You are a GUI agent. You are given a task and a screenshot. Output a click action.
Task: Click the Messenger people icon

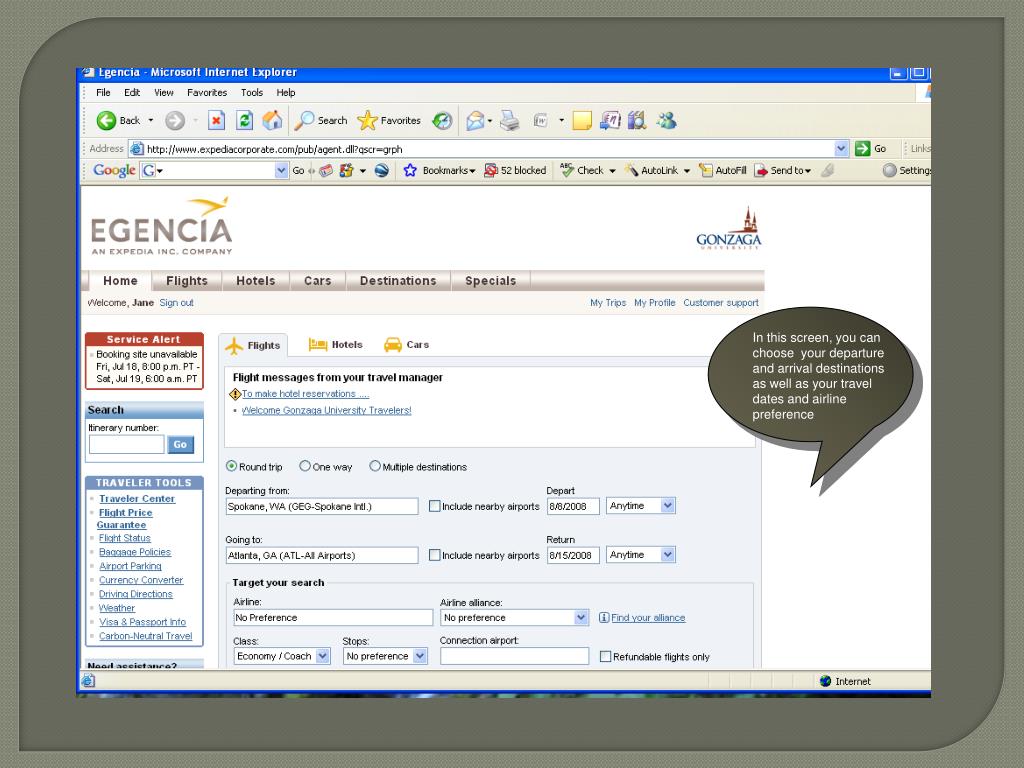pyautogui.click(x=667, y=120)
